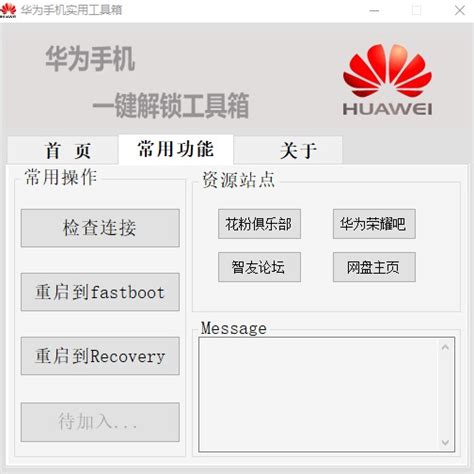474x474 pixels.
Task: Click the disabled 待加入... button
Action: coord(100,422)
